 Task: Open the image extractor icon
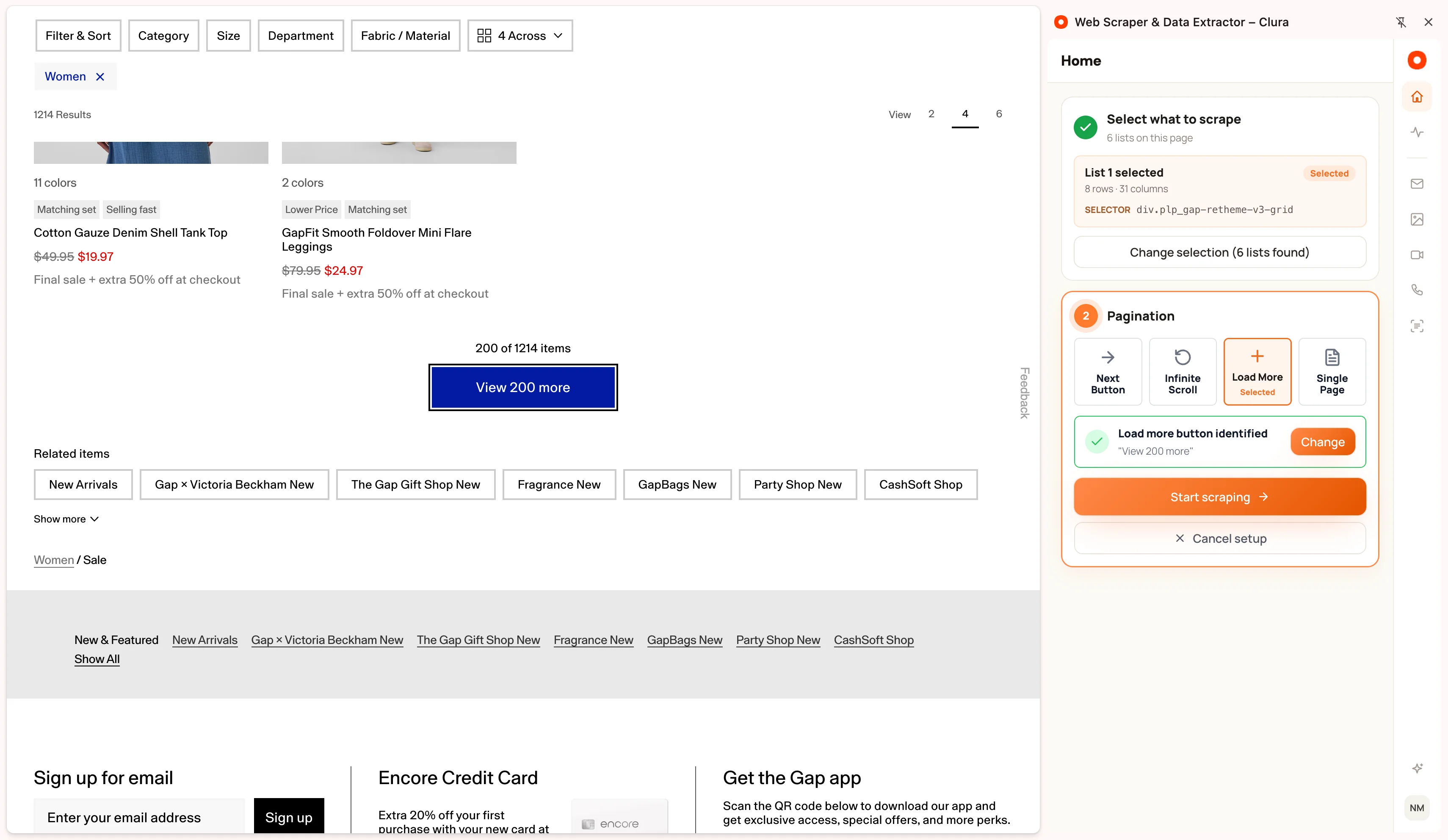point(1417,219)
